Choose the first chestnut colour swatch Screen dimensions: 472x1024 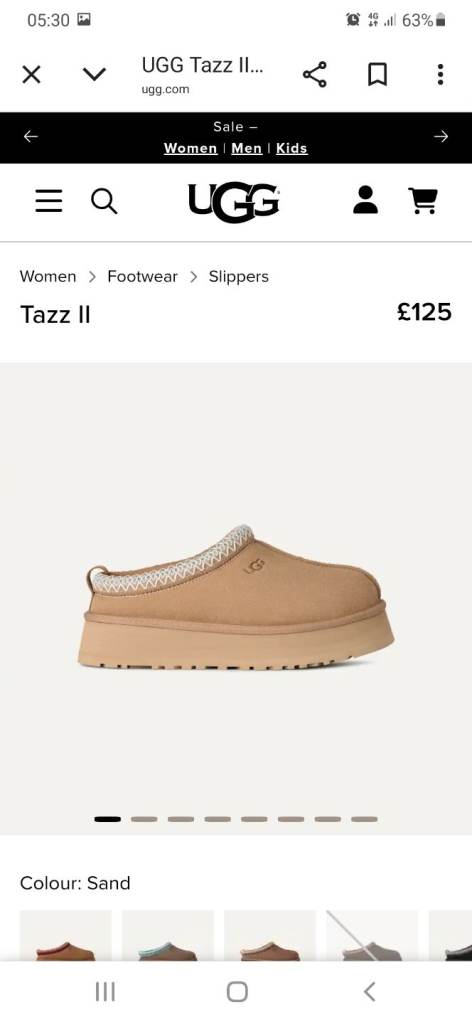(x=65, y=935)
